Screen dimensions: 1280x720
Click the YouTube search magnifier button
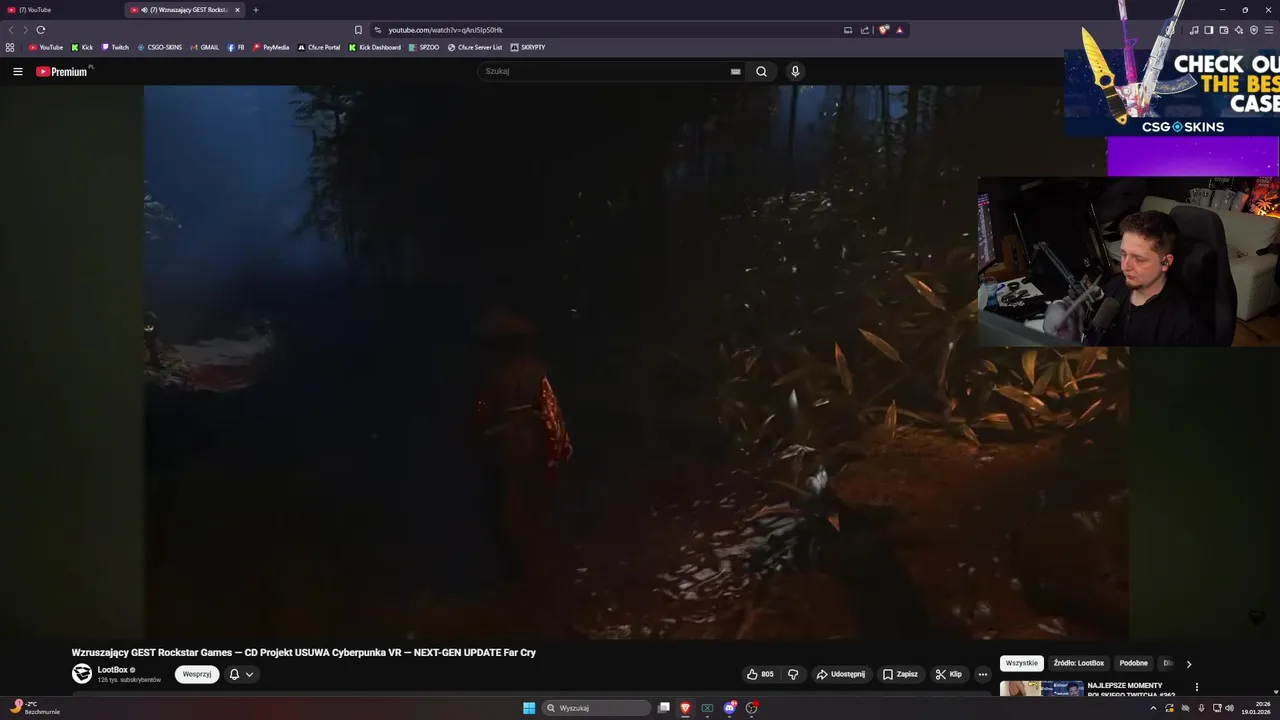pyautogui.click(x=761, y=71)
